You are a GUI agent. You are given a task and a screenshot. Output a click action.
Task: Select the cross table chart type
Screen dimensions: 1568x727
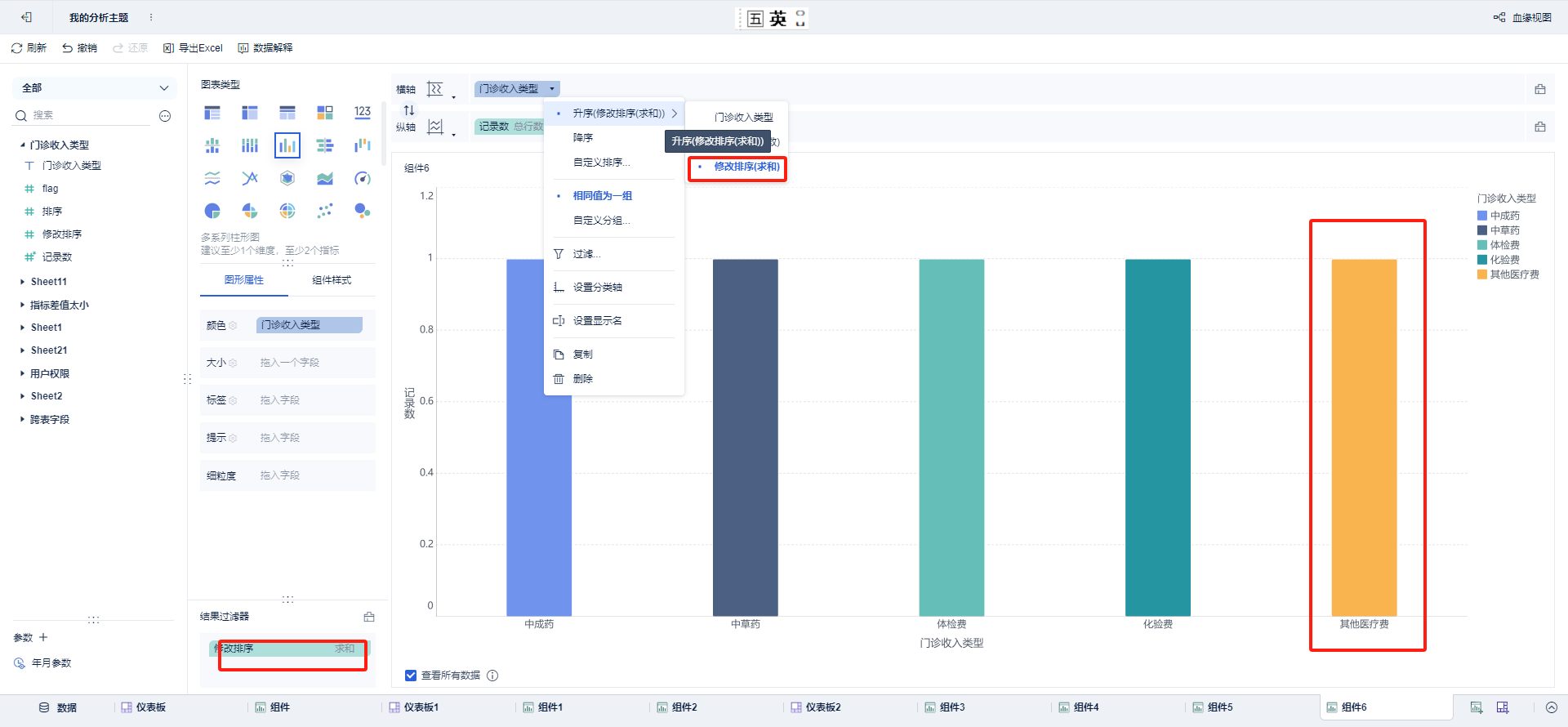(250, 113)
